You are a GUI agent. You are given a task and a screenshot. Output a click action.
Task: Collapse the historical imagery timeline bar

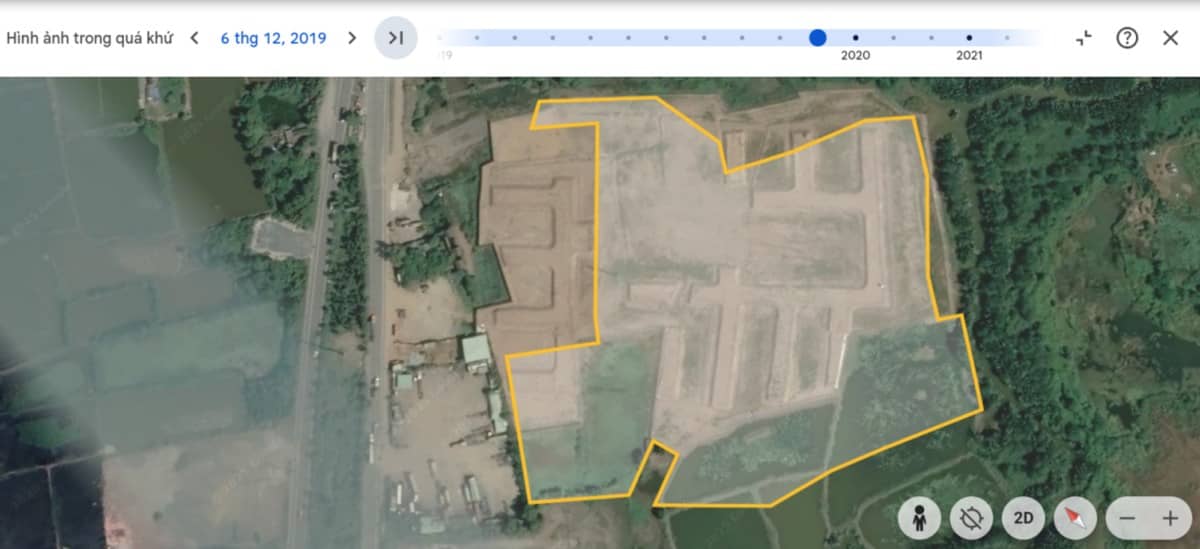click(1084, 38)
